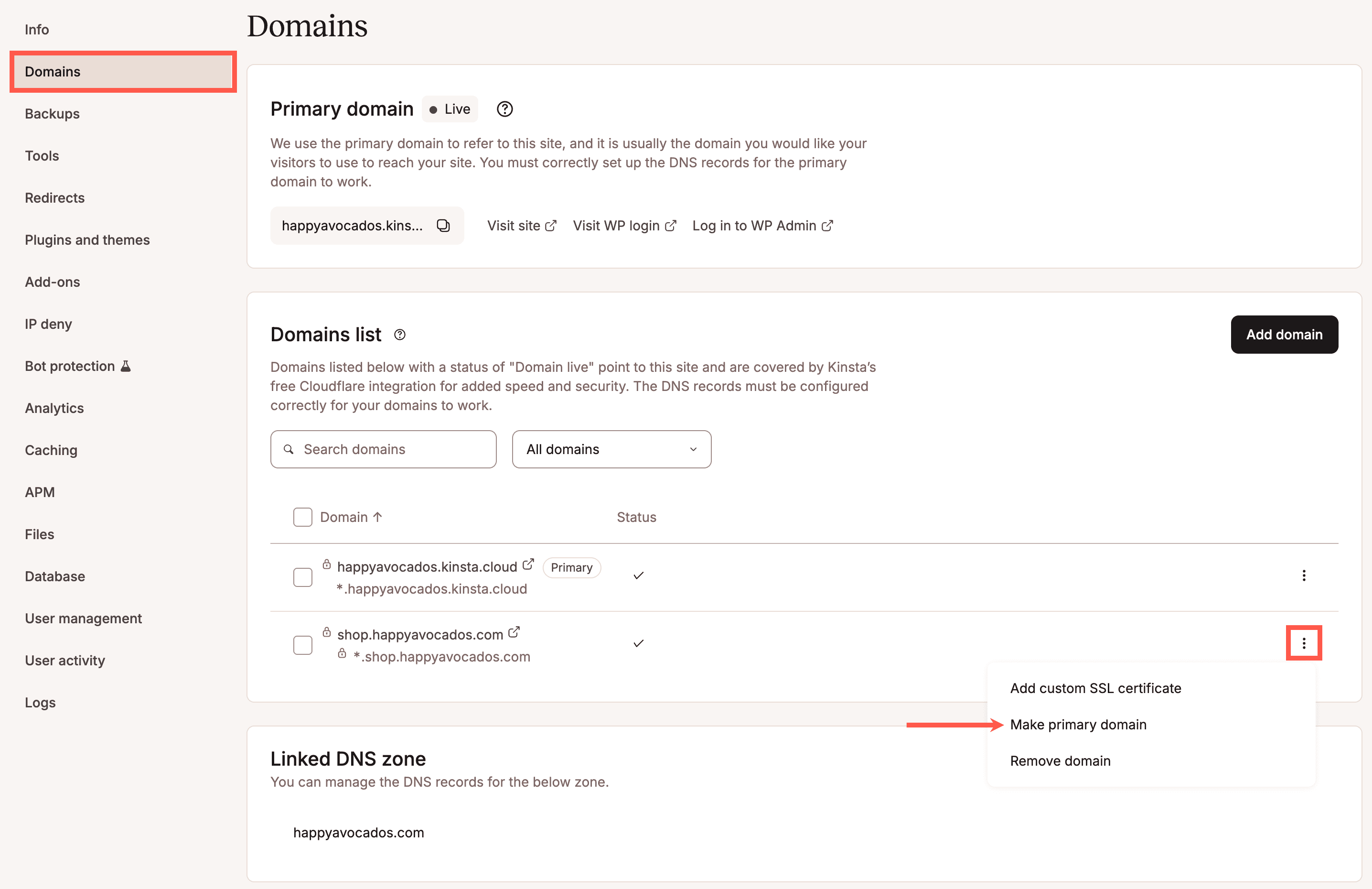1372x889 pixels.
Task: Click the search magnifier icon in Search domains
Action: point(289,449)
